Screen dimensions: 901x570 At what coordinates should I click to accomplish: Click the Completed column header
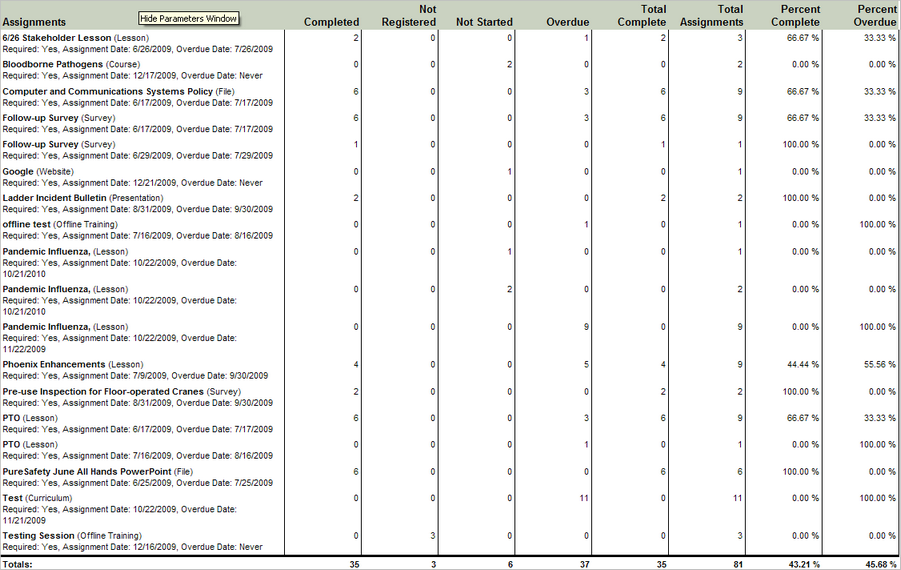[x=331, y=22]
